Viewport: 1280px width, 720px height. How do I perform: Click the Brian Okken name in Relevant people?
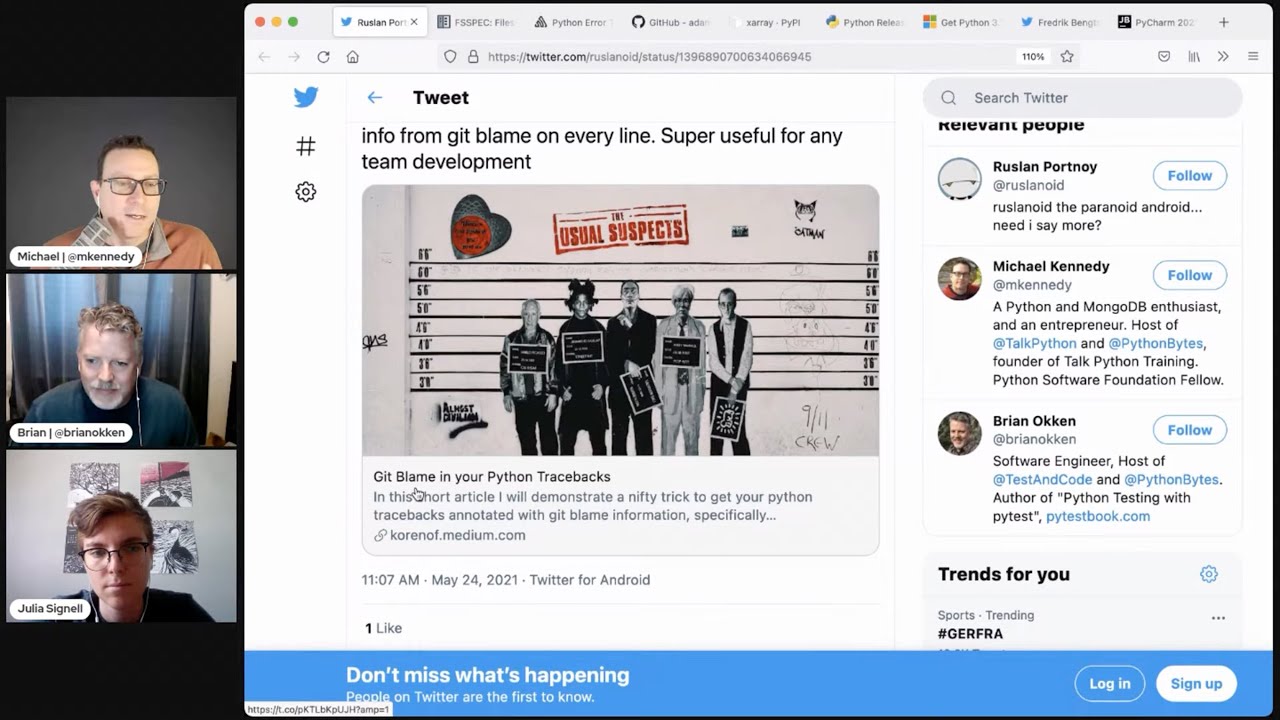(1034, 422)
